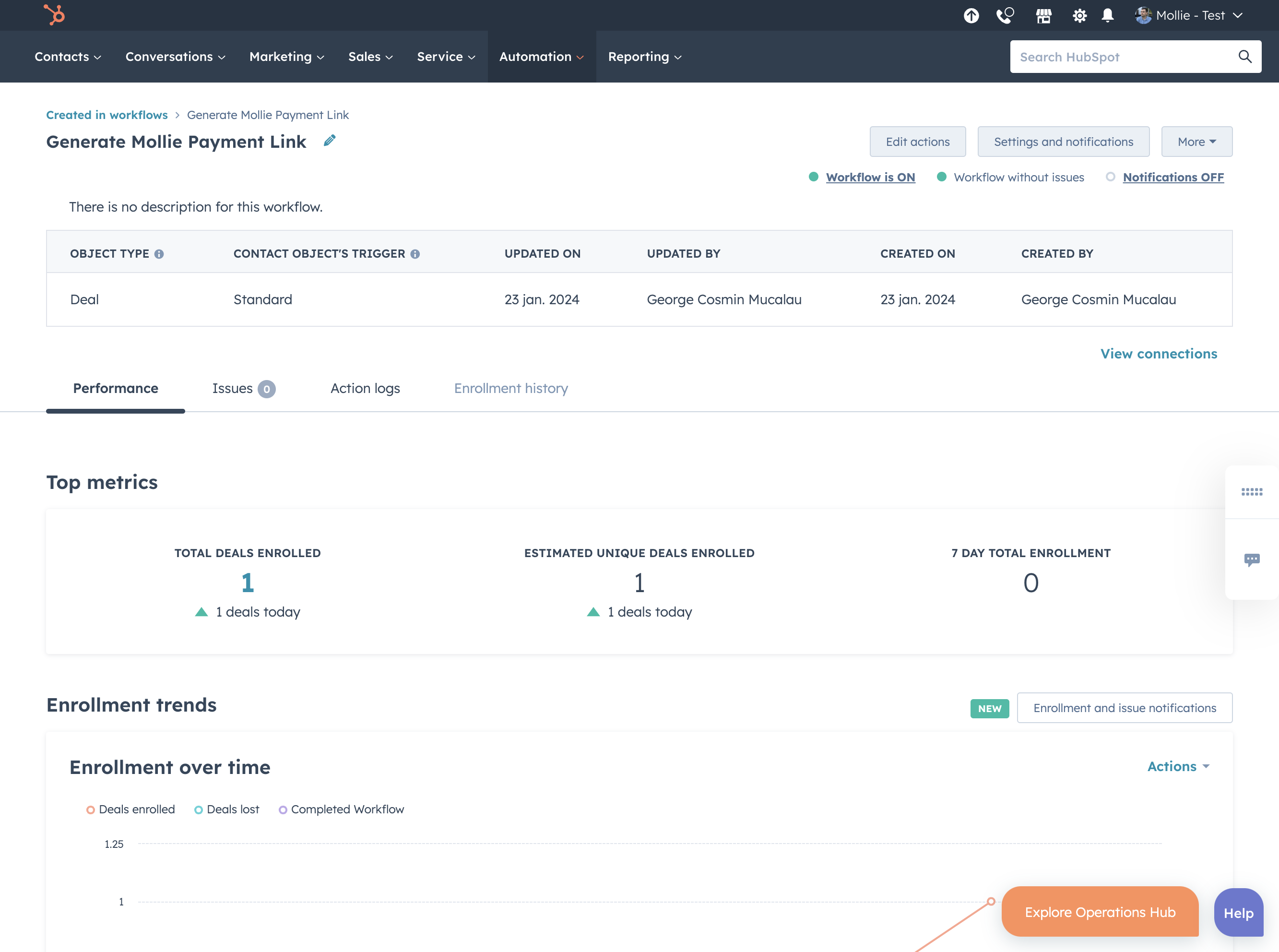Open Settings and notifications
The image size is (1279, 952).
click(x=1064, y=142)
